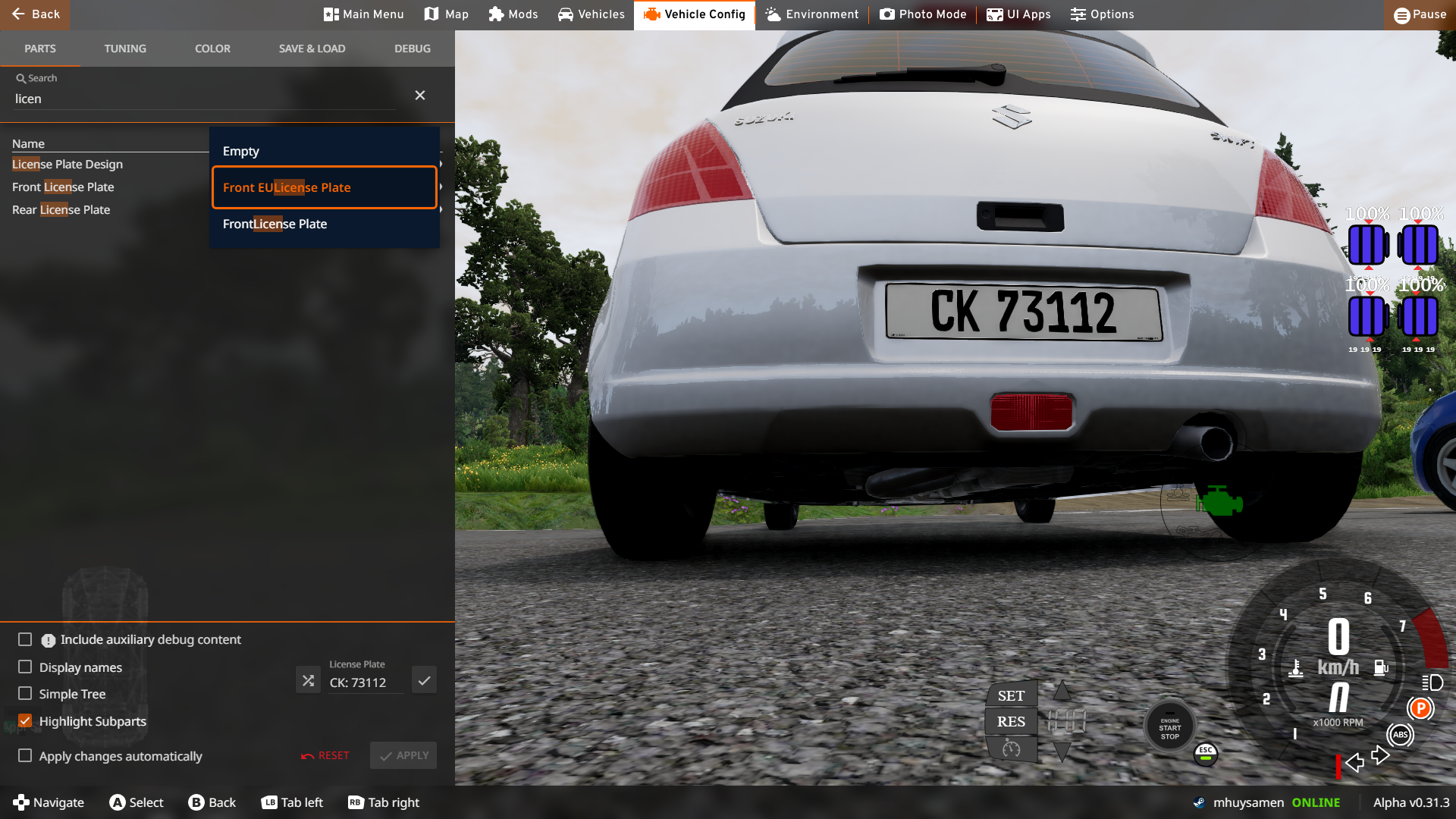Click the Reset button
1456x819 pixels.
[325, 755]
